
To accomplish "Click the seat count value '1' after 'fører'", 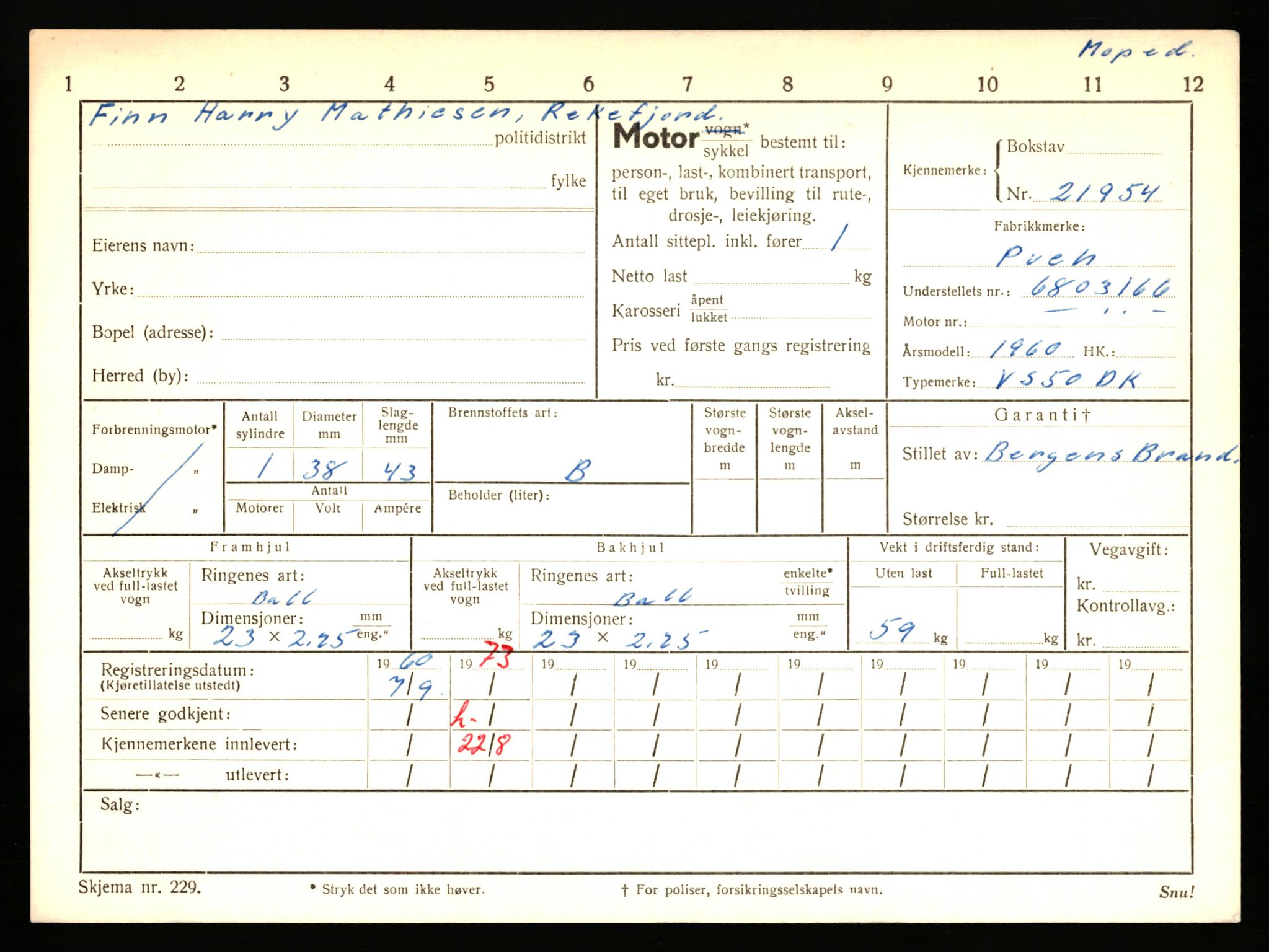I will [839, 237].
